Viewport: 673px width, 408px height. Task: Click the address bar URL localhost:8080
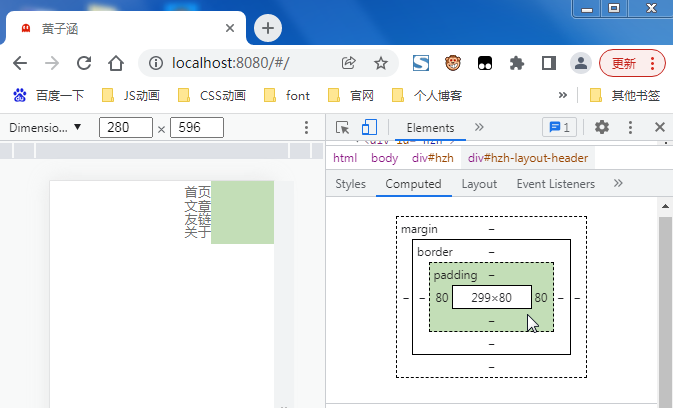click(230, 63)
